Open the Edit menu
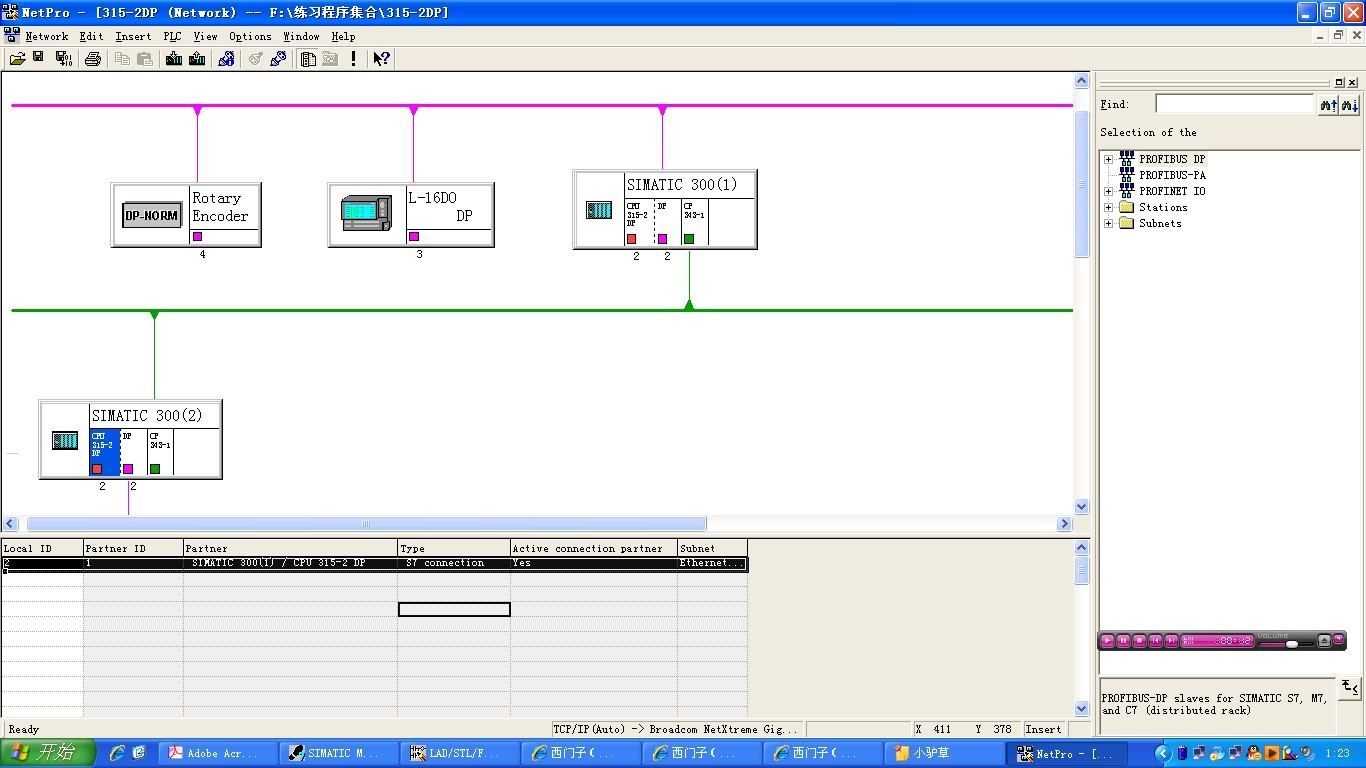The height and width of the screenshot is (768, 1366). 92,36
